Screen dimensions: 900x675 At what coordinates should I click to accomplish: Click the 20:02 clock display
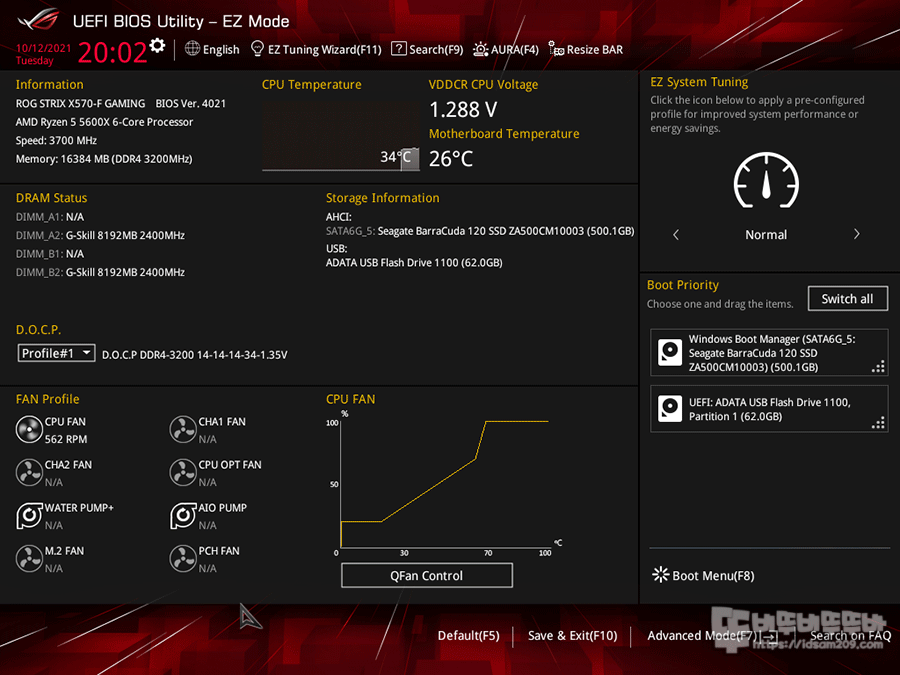pos(112,52)
